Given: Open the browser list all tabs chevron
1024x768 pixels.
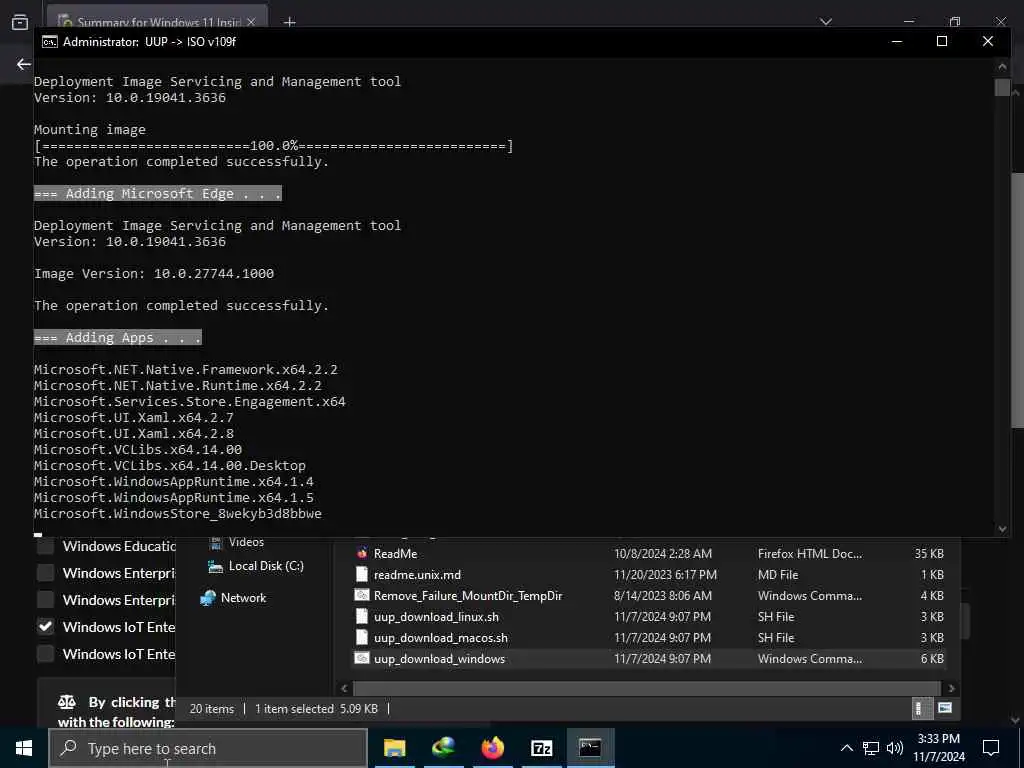Looking at the screenshot, I should pyautogui.click(x=826, y=22).
